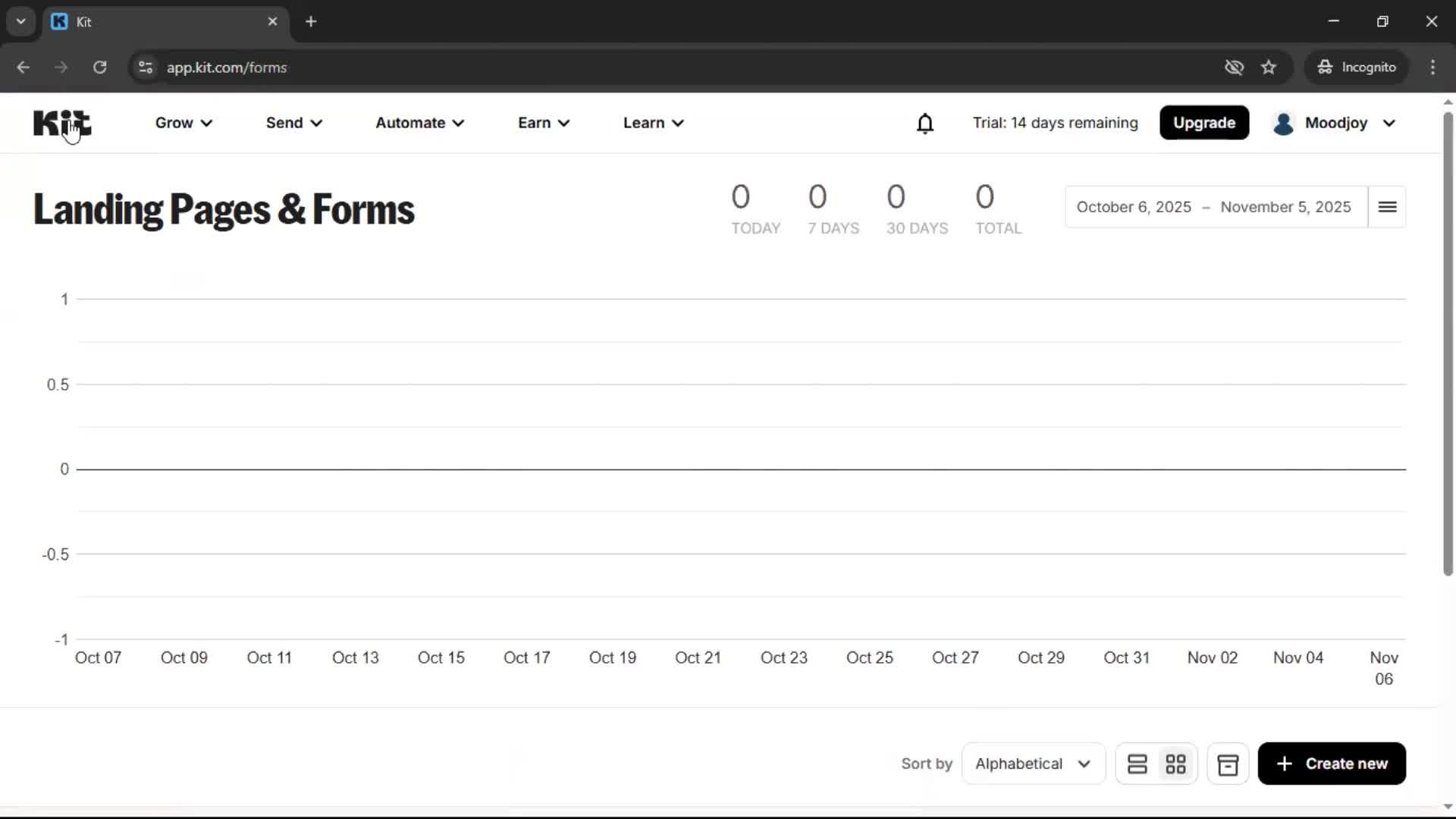Expand the Moodjoy account dropdown
This screenshot has width=1456, height=819.
1389,123
